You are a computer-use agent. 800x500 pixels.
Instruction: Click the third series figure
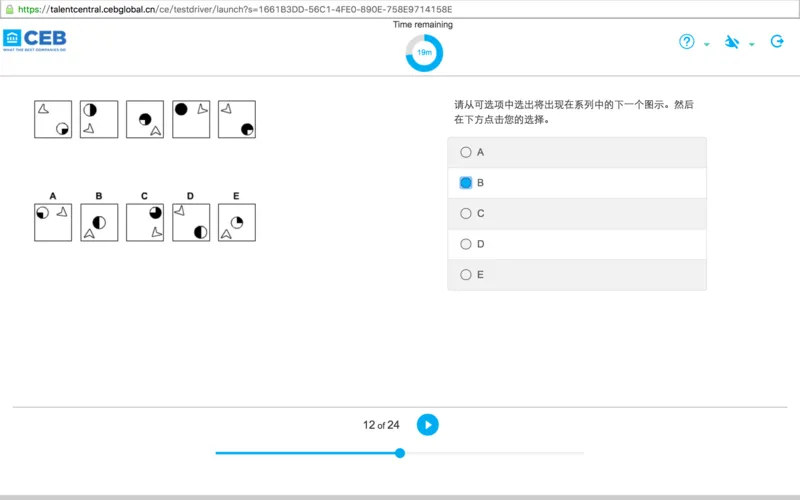click(145, 119)
